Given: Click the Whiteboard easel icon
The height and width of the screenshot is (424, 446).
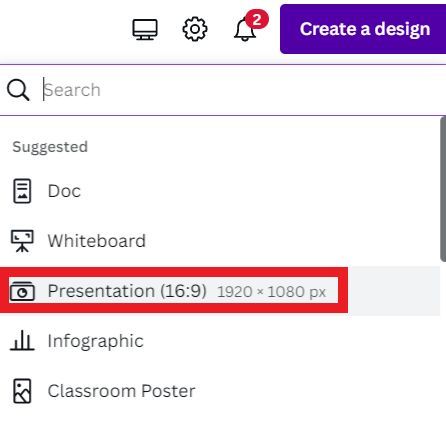Looking at the screenshot, I should coord(22,241).
